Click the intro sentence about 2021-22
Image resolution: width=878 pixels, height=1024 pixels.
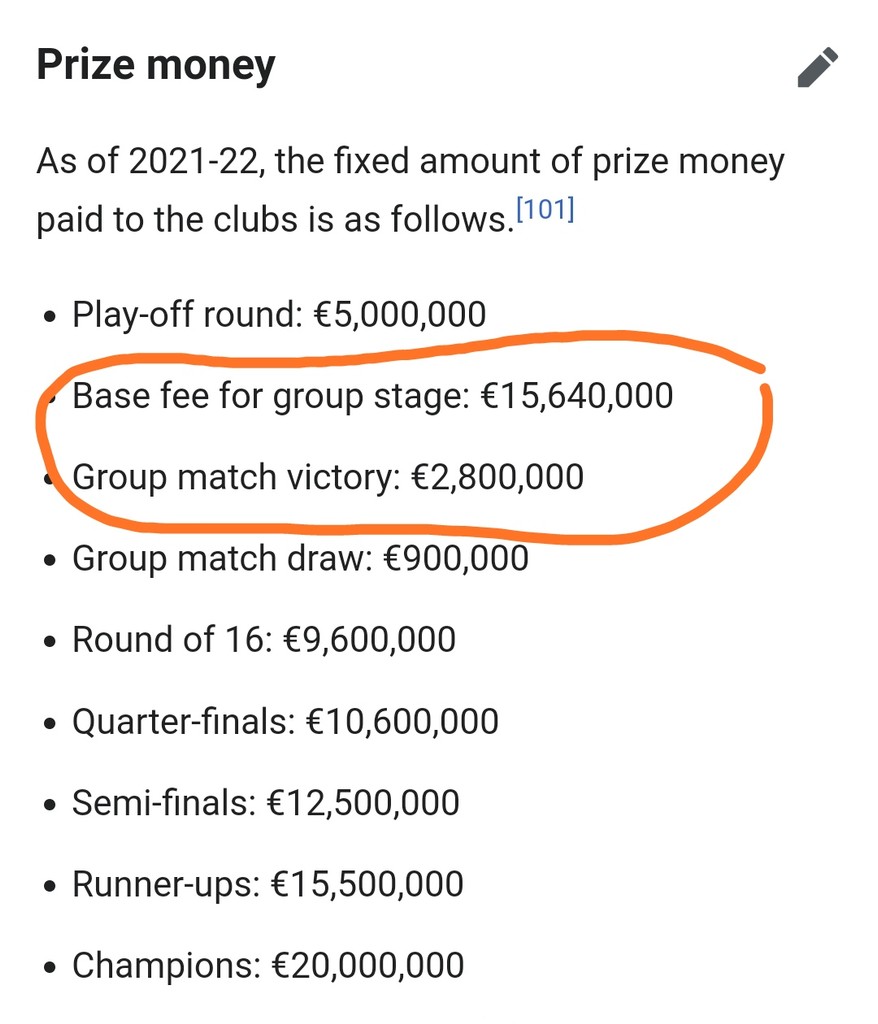[410, 189]
